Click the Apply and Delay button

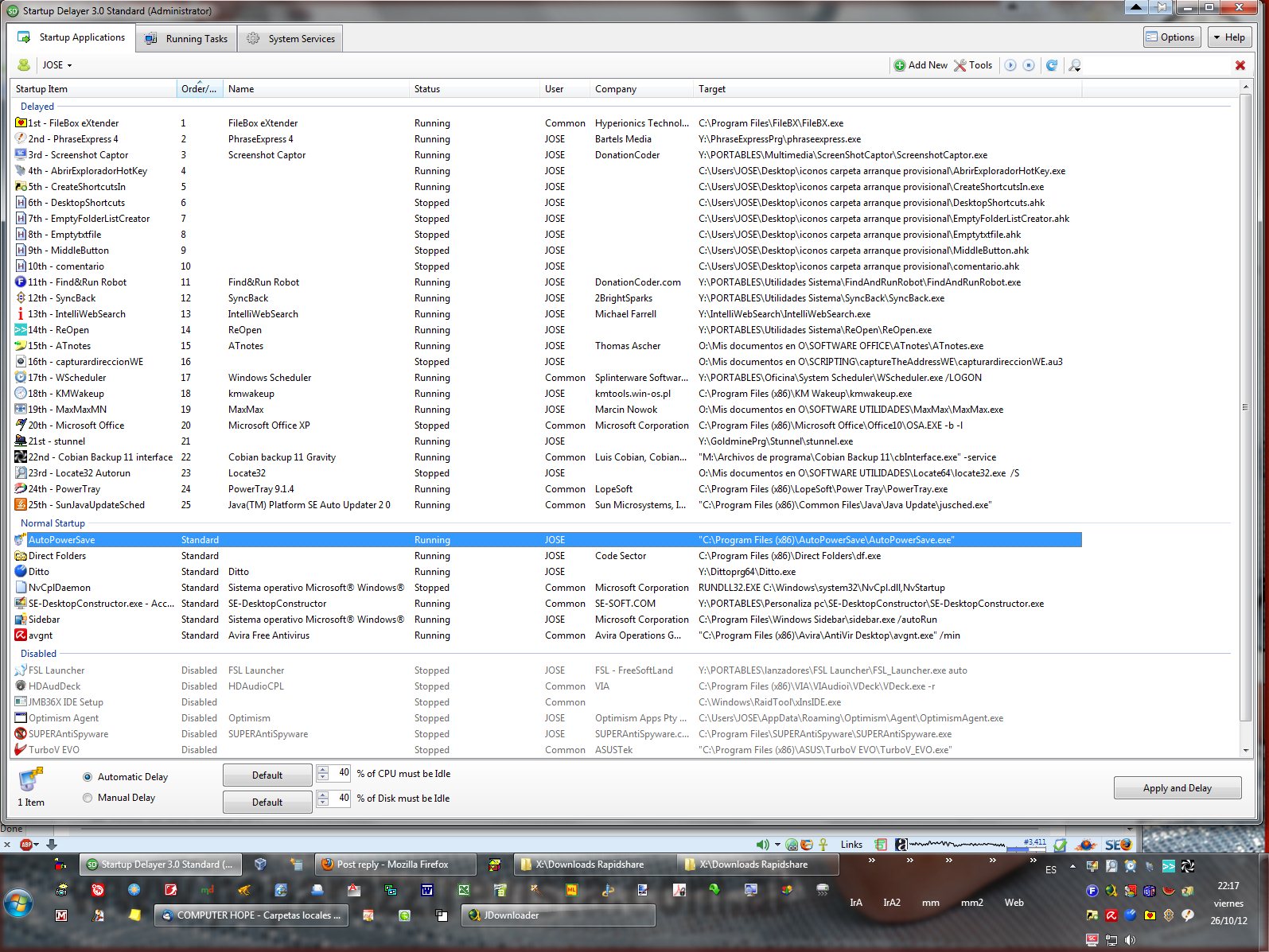pos(1177,788)
